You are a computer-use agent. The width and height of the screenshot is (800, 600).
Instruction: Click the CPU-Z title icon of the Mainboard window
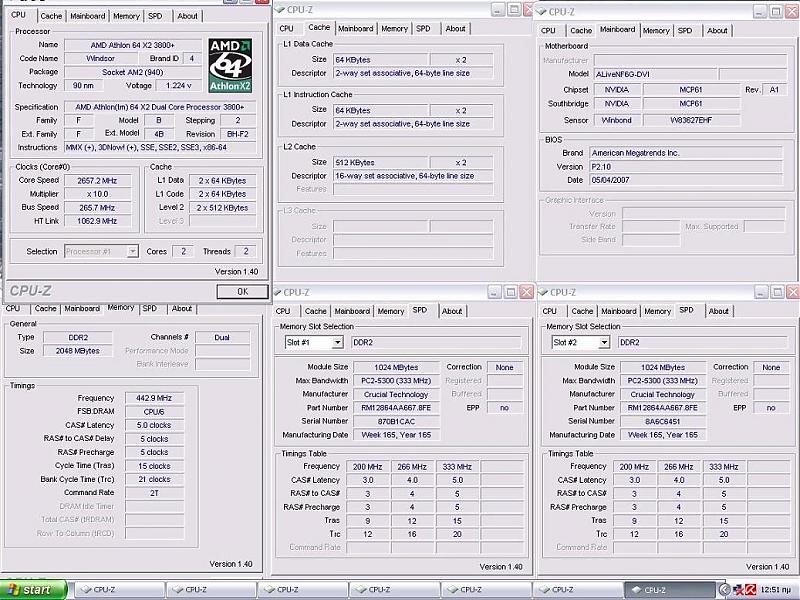pyautogui.click(x=542, y=11)
